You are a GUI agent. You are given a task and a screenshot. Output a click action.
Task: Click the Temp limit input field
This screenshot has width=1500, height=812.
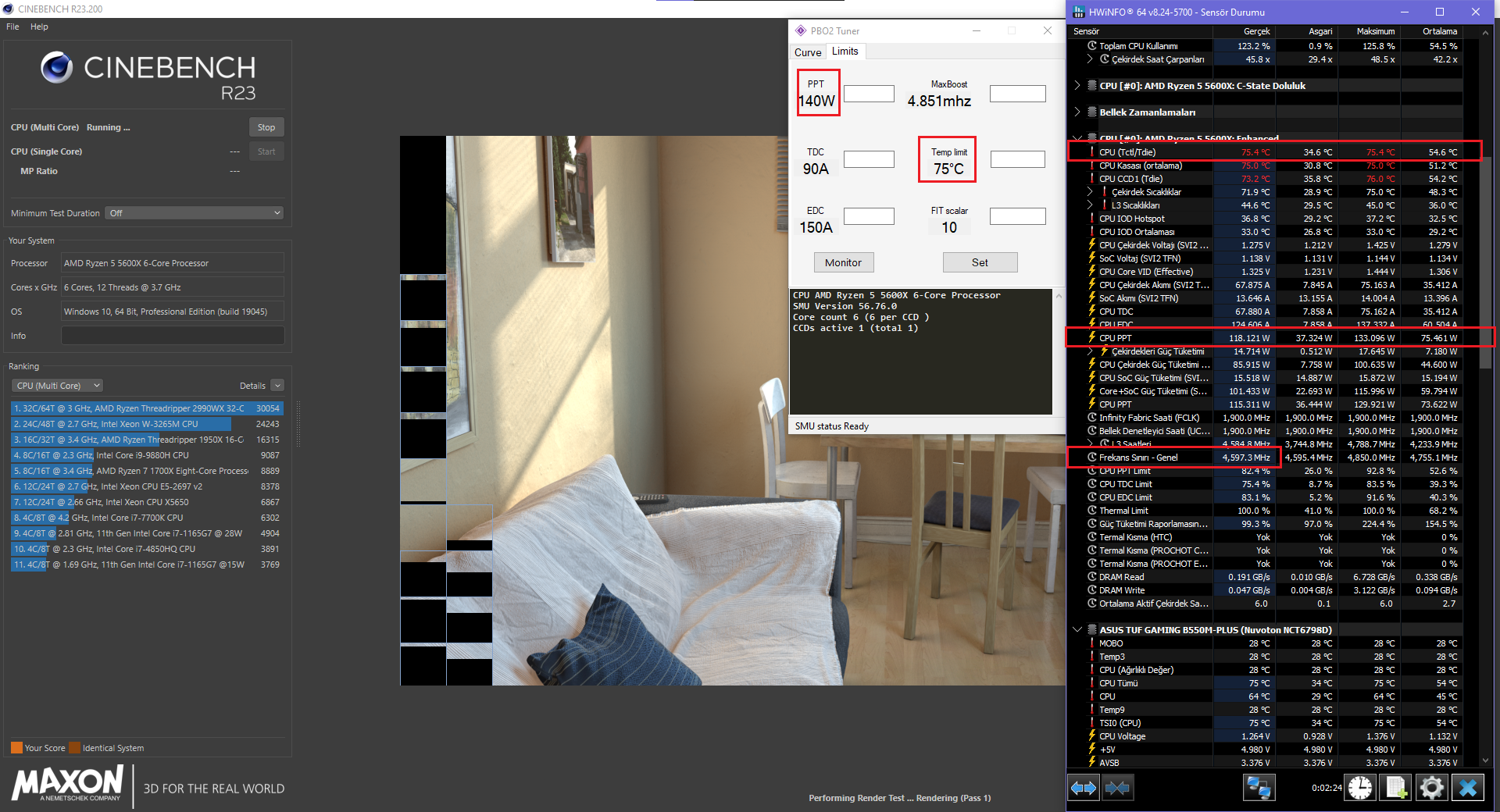coord(1017,159)
